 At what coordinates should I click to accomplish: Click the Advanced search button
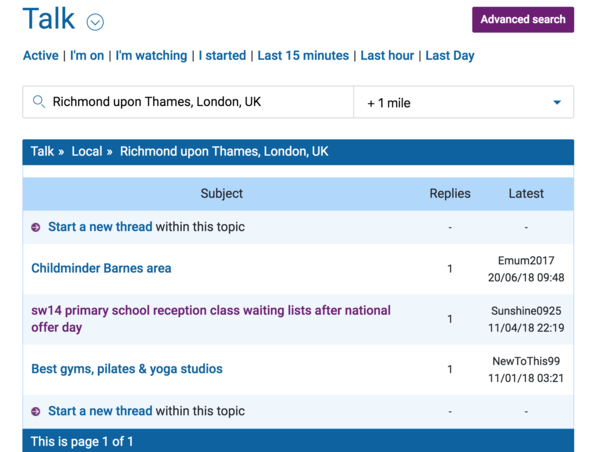[523, 19]
